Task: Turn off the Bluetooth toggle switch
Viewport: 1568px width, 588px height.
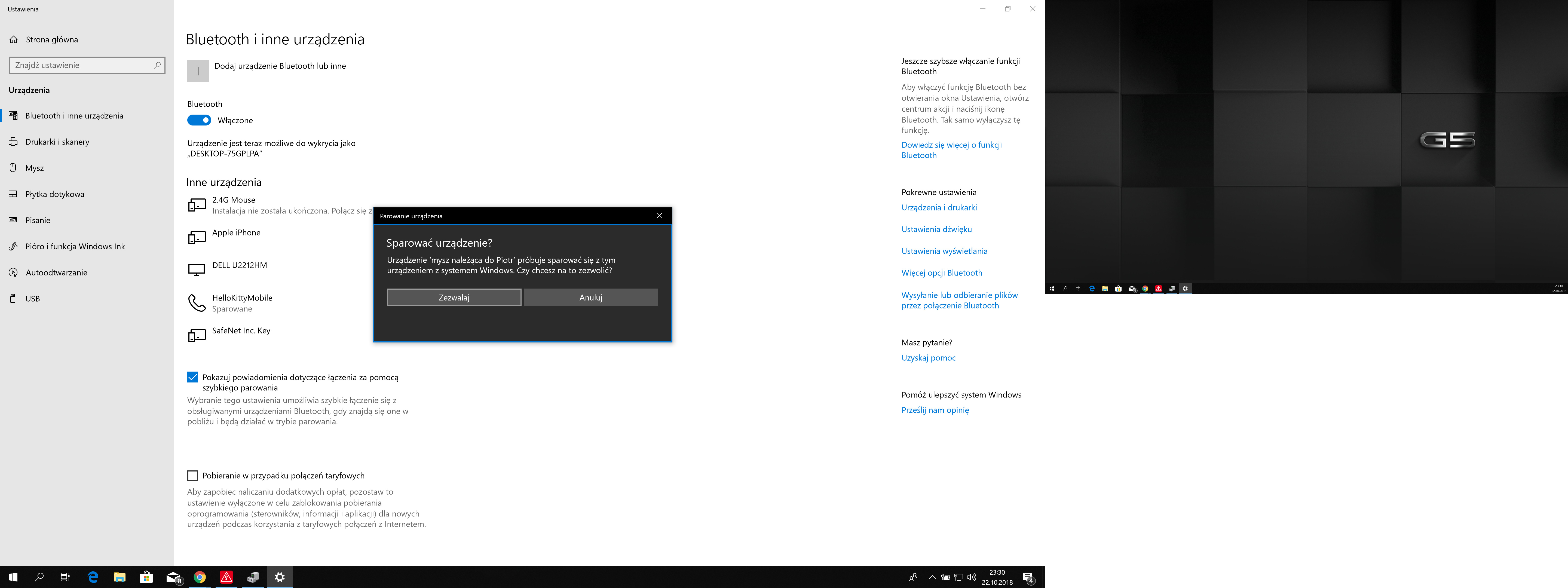Action: [x=199, y=121]
